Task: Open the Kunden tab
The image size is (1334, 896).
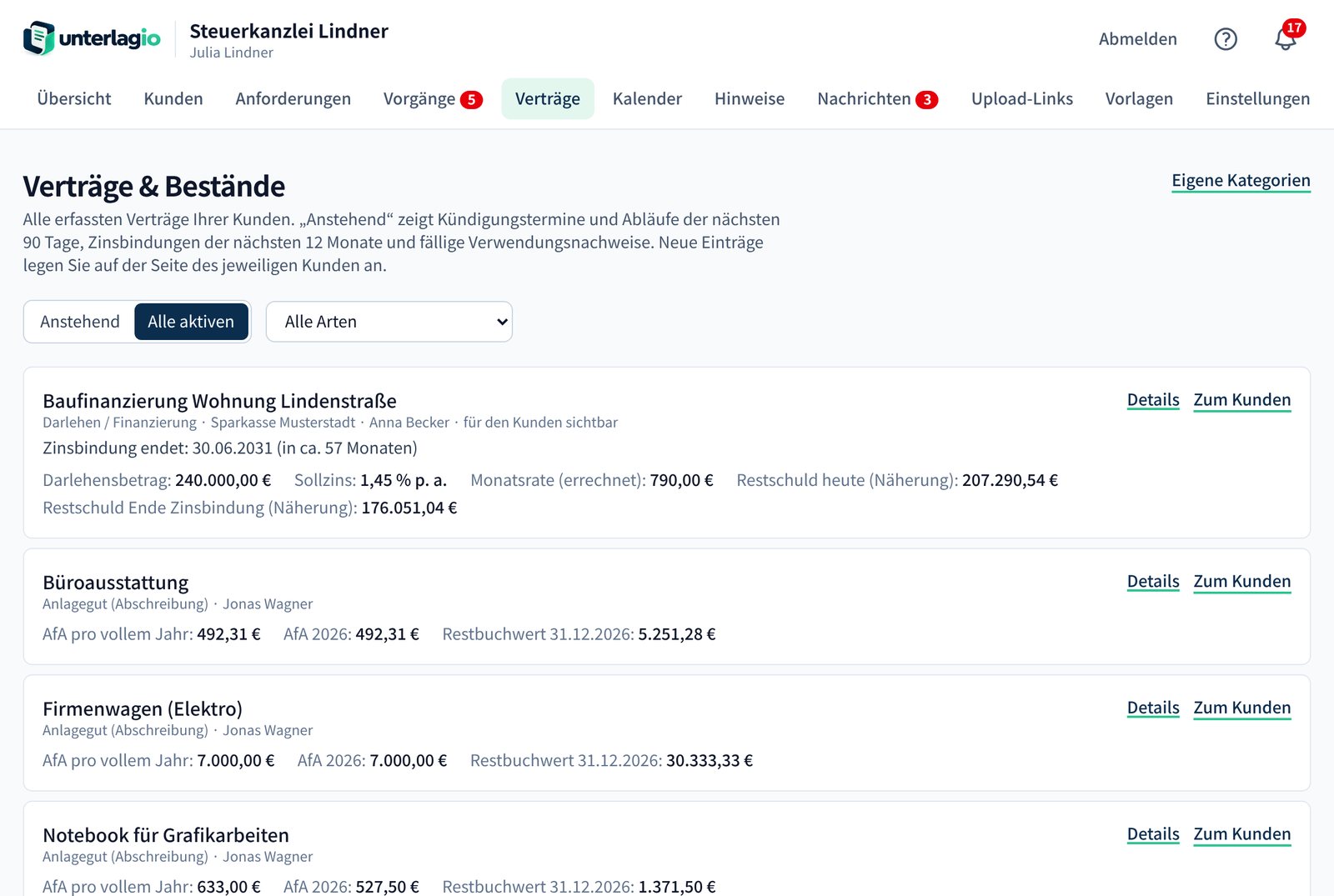Action: pyautogui.click(x=173, y=98)
